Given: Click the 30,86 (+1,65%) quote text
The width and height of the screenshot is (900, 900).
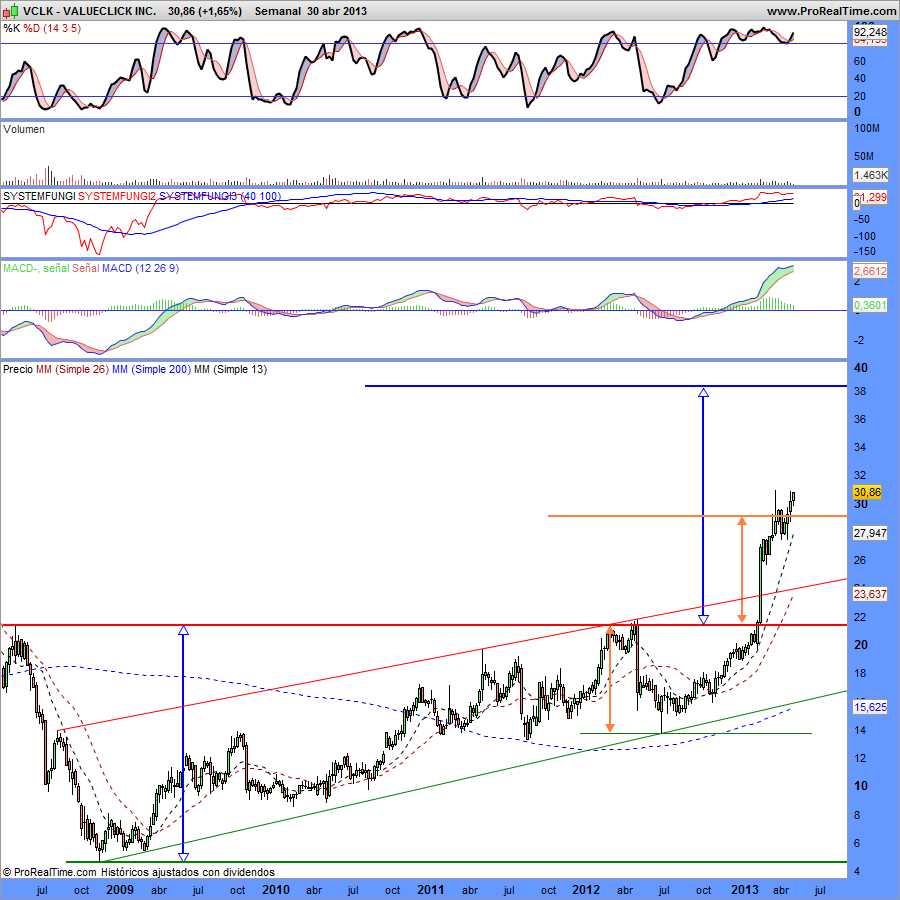Looking at the screenshot, I should tap(205, 11).
